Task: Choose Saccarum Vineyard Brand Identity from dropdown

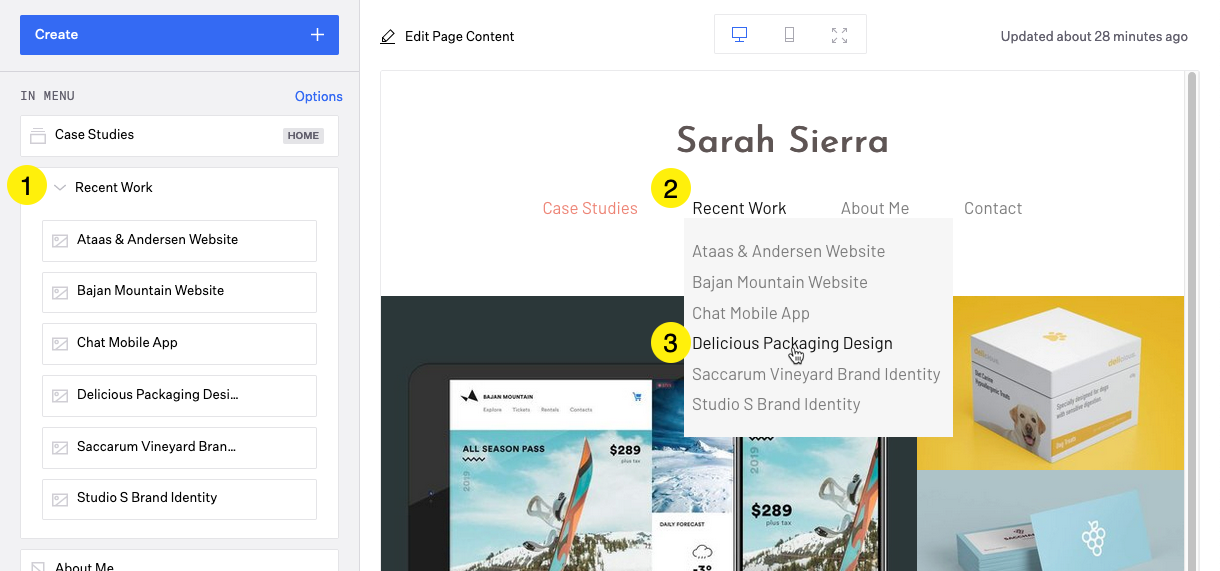Action: coord(816,374)
